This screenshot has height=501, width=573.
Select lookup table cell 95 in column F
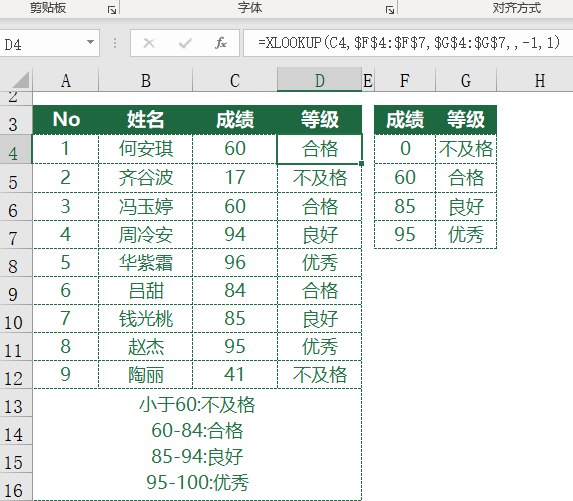coord(405,235)
